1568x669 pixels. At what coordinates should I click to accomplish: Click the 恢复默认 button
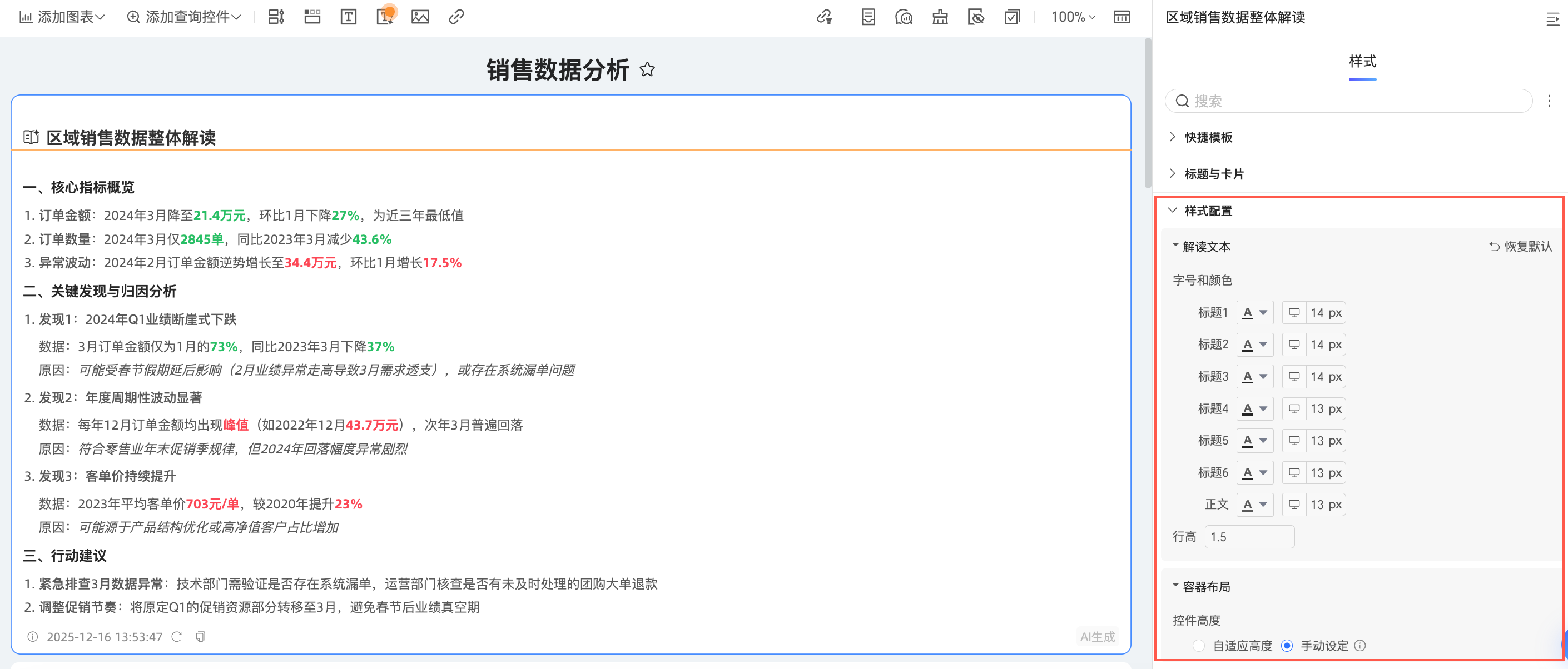point(1521,246)
